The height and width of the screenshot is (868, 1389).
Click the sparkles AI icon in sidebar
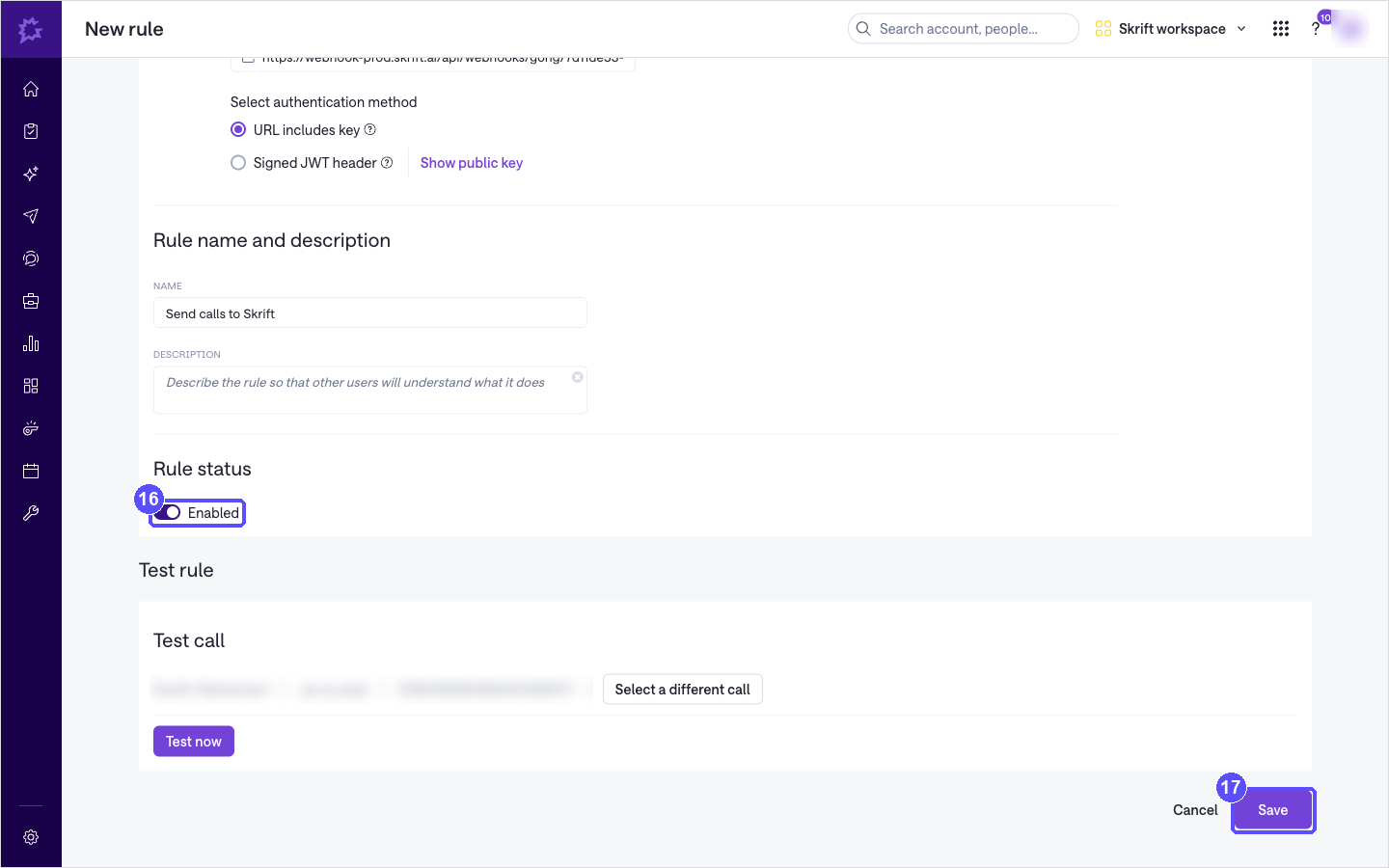pos(31,174)
